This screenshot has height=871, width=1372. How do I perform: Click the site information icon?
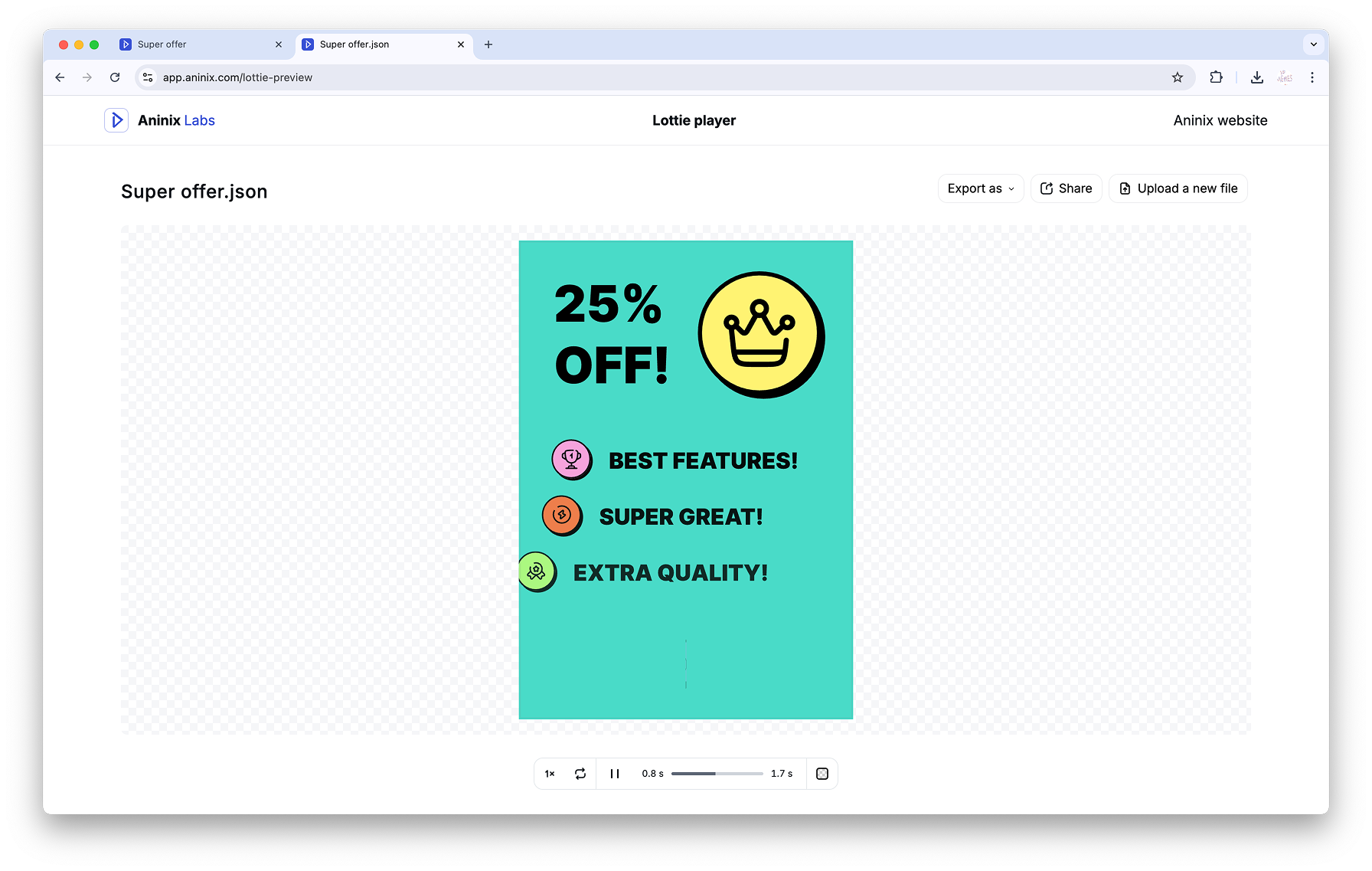[149, 77]
